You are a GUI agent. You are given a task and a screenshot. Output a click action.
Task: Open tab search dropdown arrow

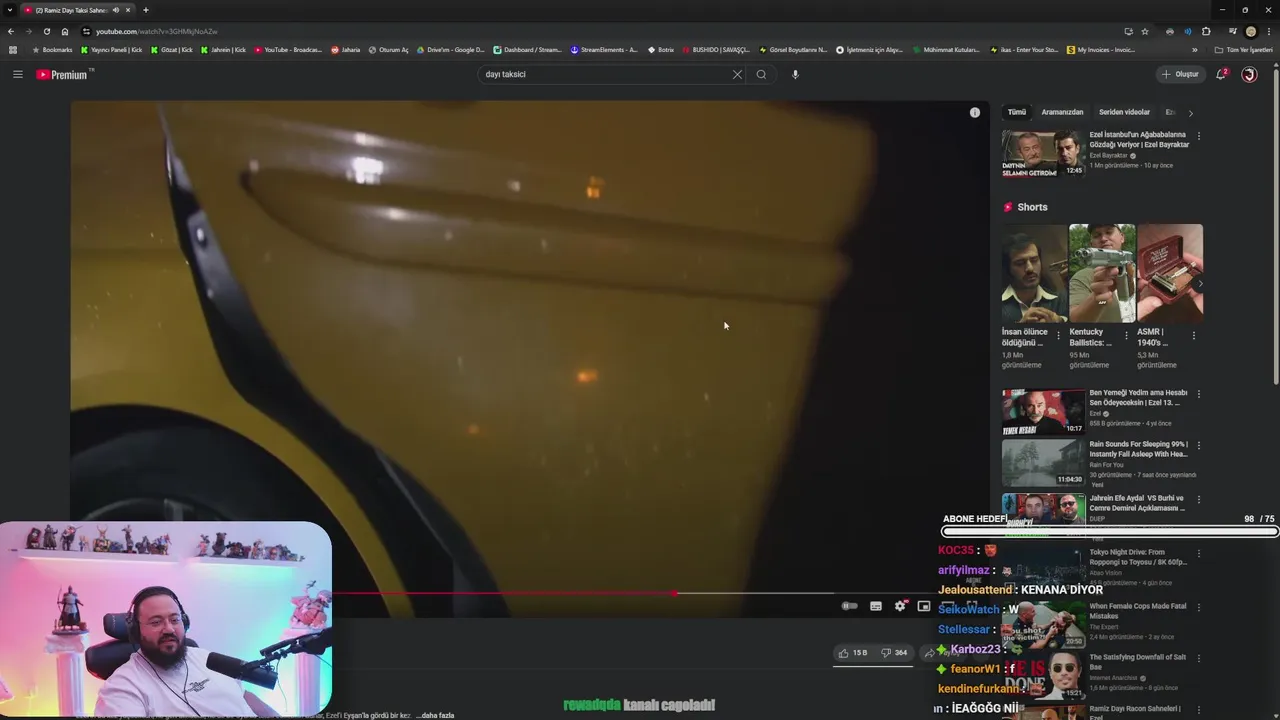(10, 10)
